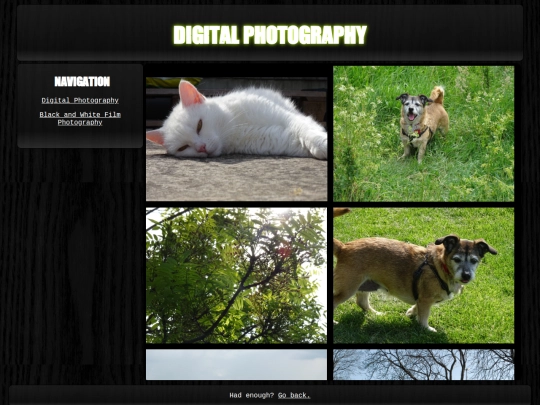Open the close-up dog on lawn photo
540x405 pixels.
pos(424,275)
